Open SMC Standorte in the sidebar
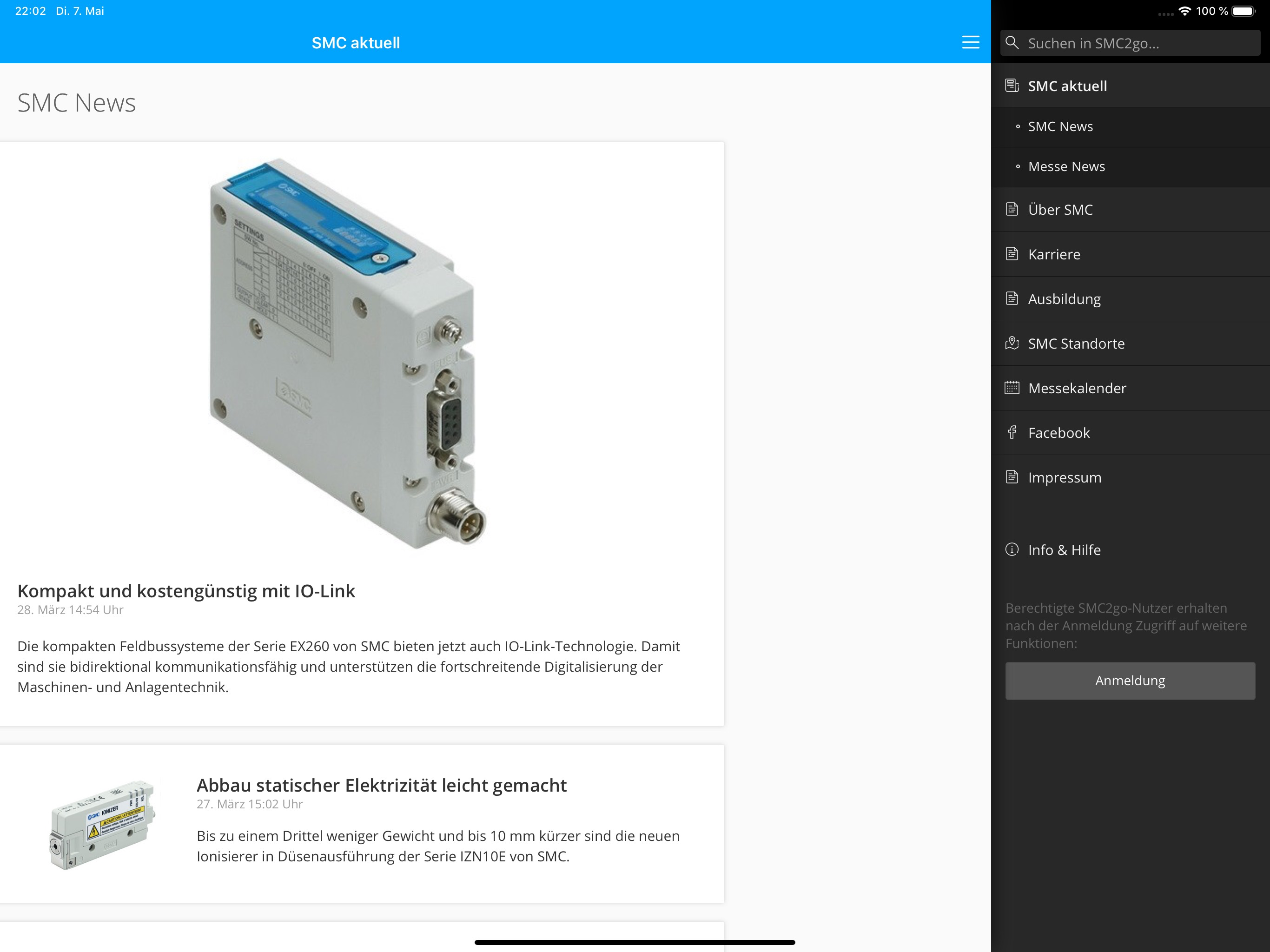Image resolution: width=1270 pixels, height=952 pixels. pos(1131,344)
